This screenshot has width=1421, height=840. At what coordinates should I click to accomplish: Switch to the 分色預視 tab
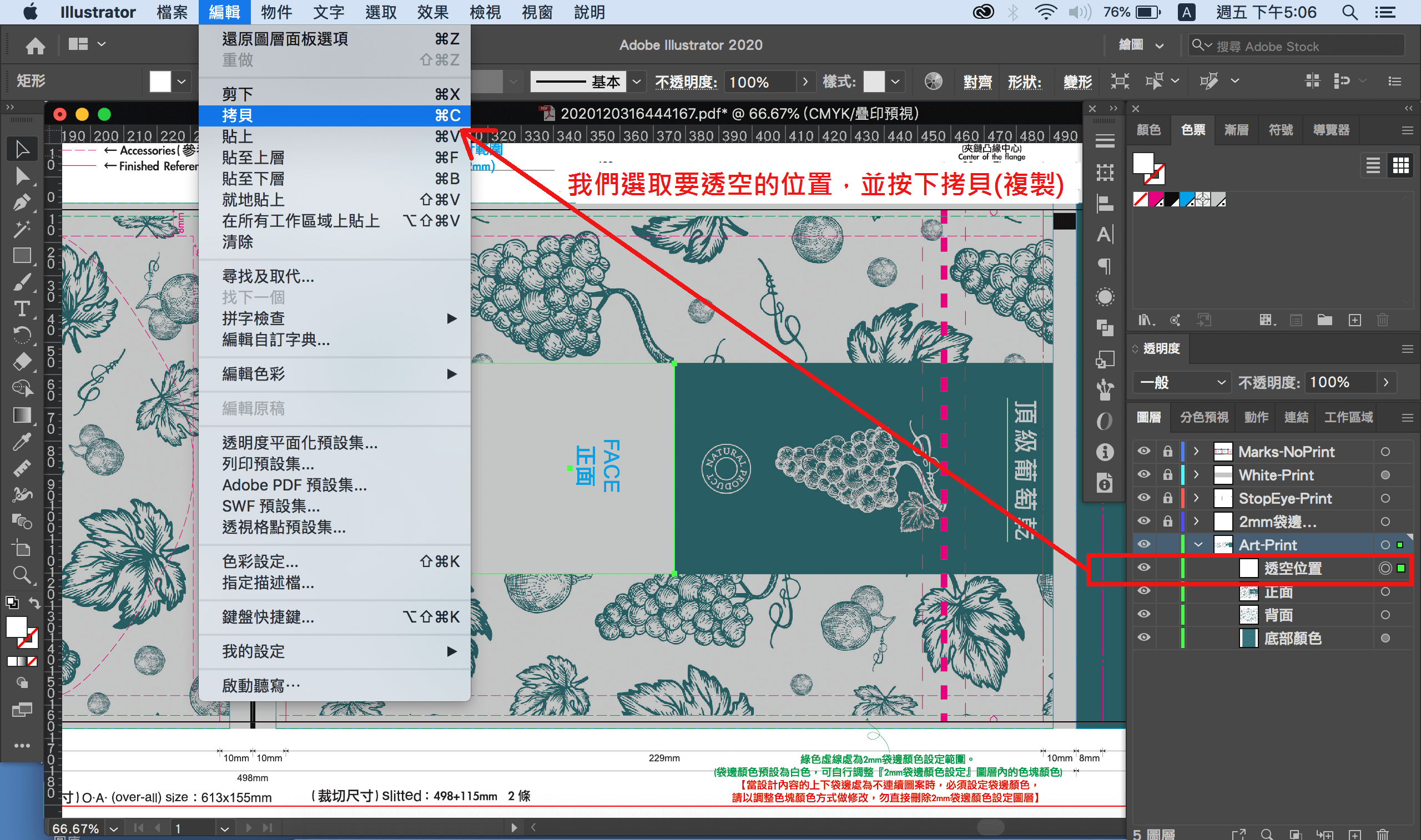point(1203,417)
